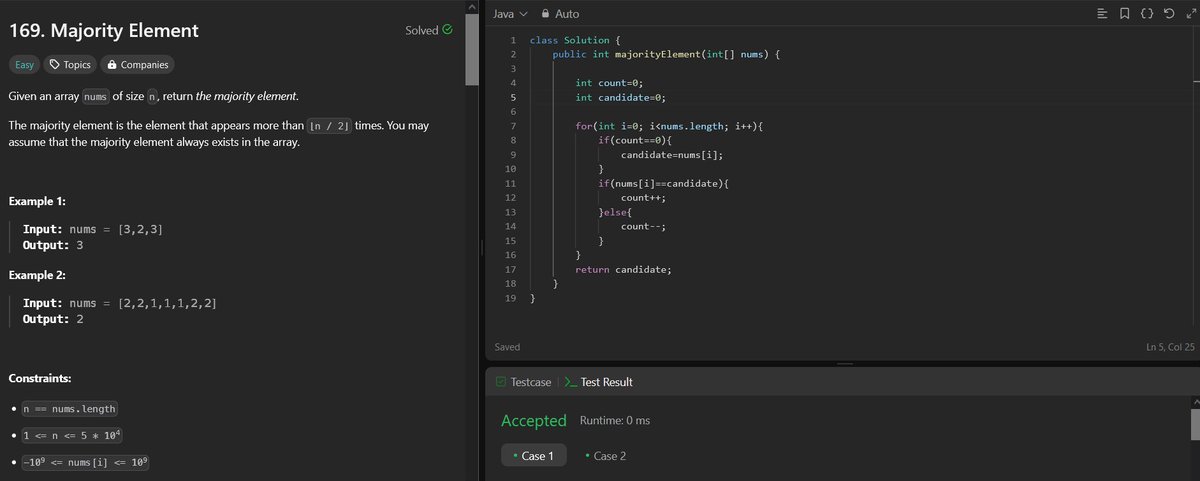Click the 'Ln 5, Col 25' status text
The width and height of the screenshot is (1200, 481).
click(1169, 347)
